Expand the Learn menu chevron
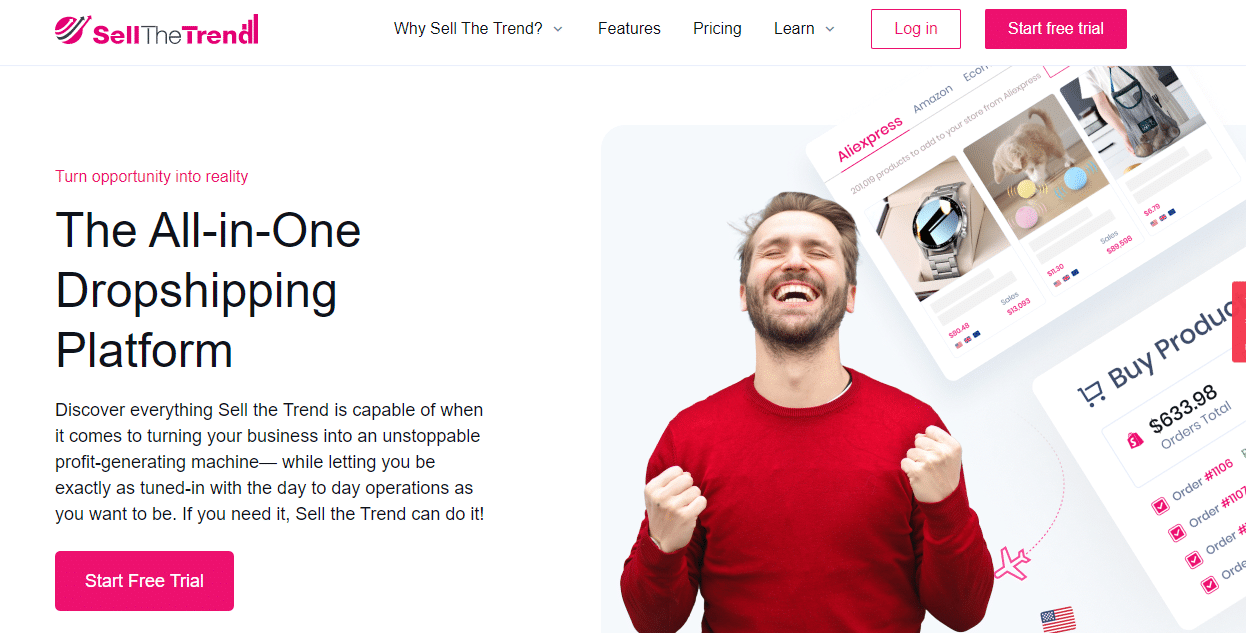The width and height of the screenshot is (1246, 633). click(x=829, y=29)
